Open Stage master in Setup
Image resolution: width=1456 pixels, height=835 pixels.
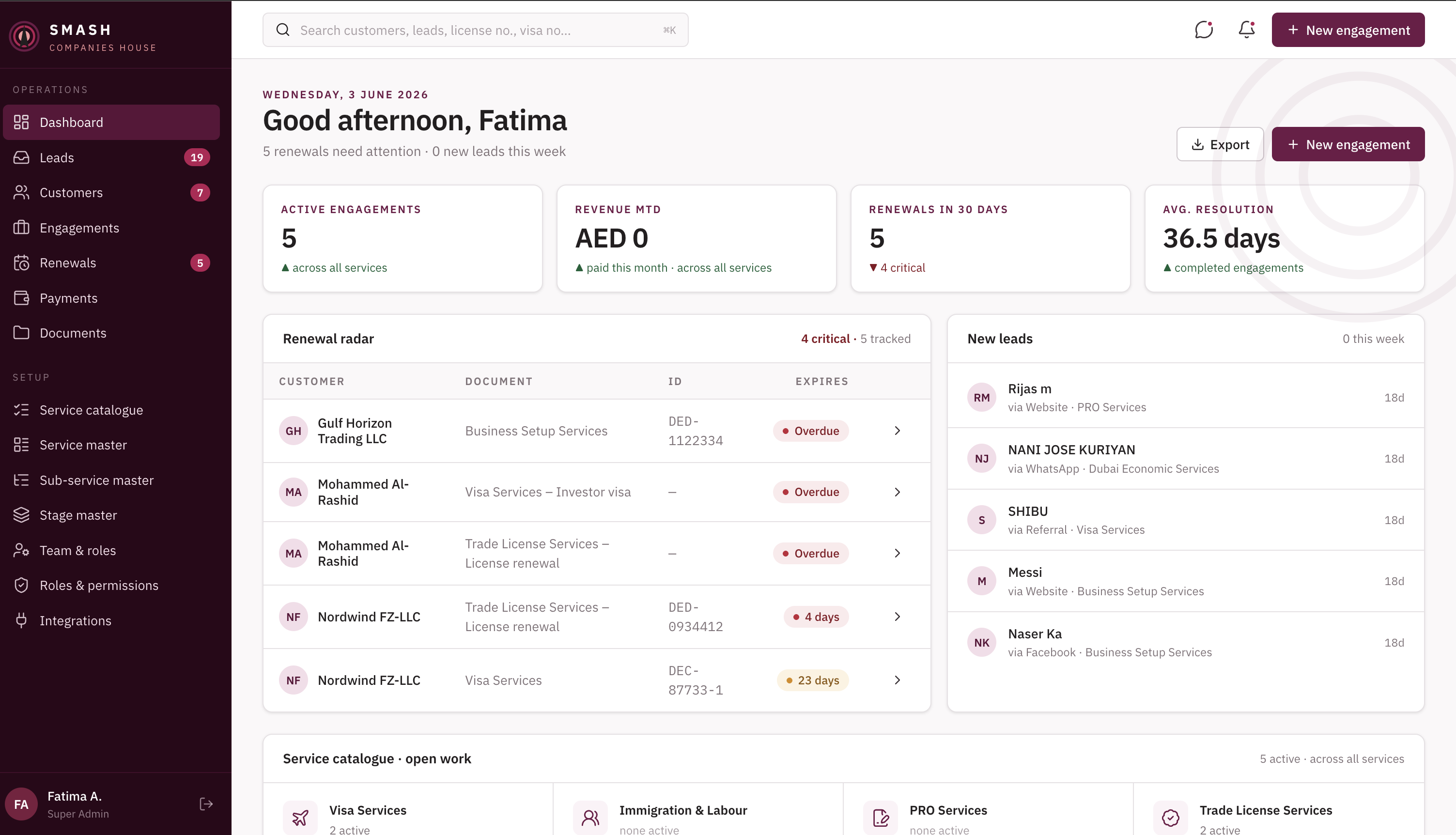(111, 515)
